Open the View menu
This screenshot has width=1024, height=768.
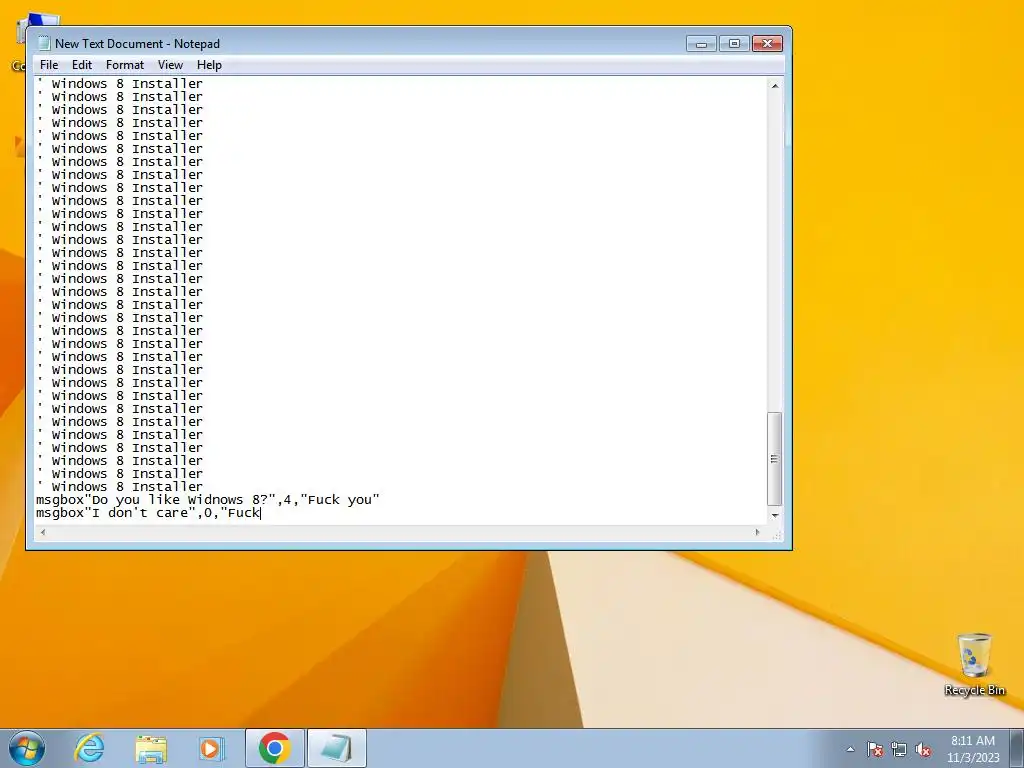coord(170,65)
